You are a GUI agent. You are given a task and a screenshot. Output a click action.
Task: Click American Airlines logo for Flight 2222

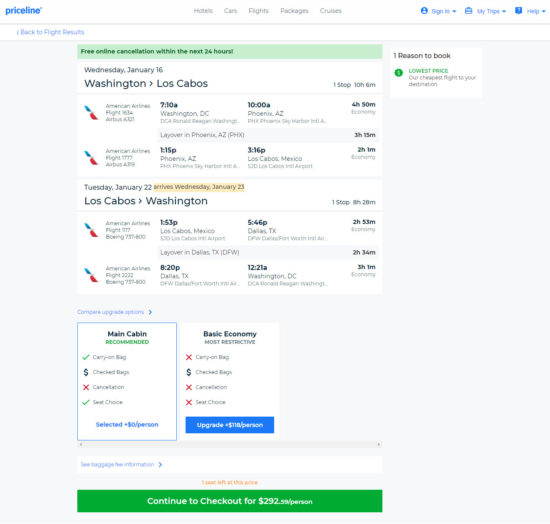point(91,275)
